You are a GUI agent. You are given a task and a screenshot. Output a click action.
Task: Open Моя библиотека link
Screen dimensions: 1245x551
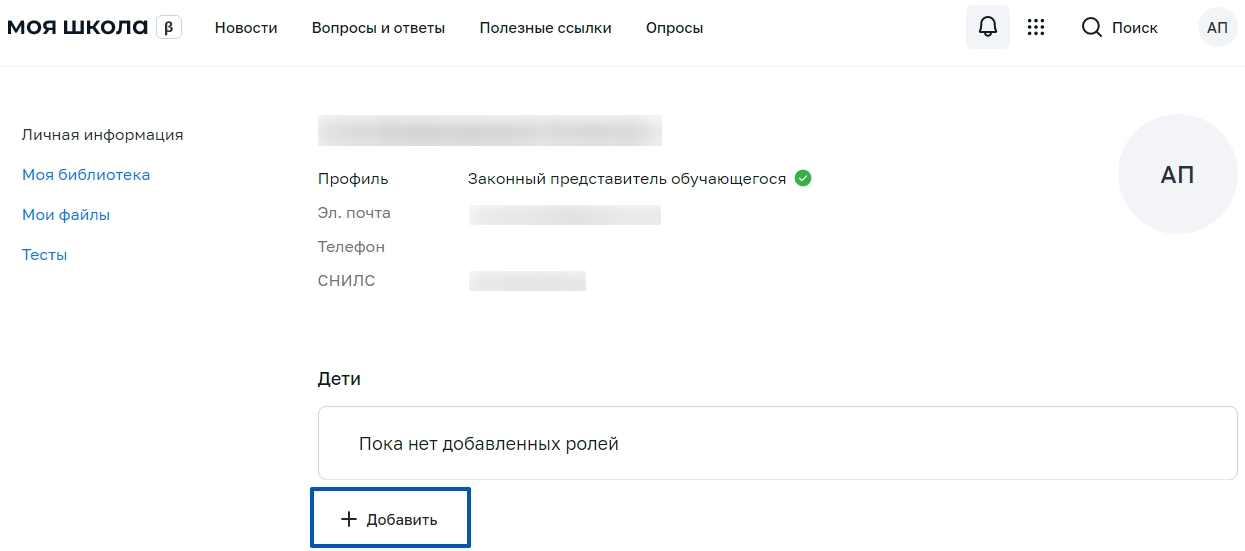click(x=86, y=175)
